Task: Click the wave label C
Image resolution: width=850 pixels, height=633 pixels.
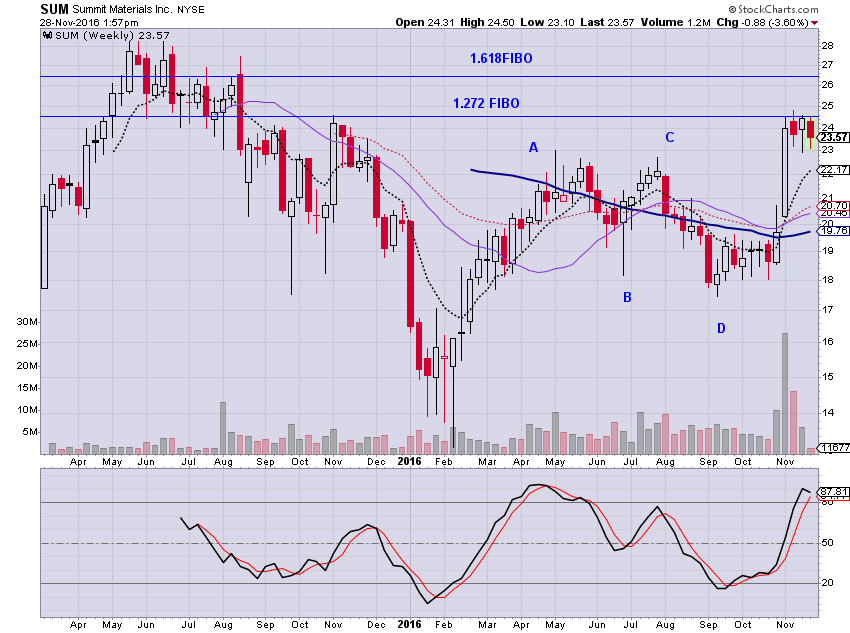Action: (x=669, y=138)
